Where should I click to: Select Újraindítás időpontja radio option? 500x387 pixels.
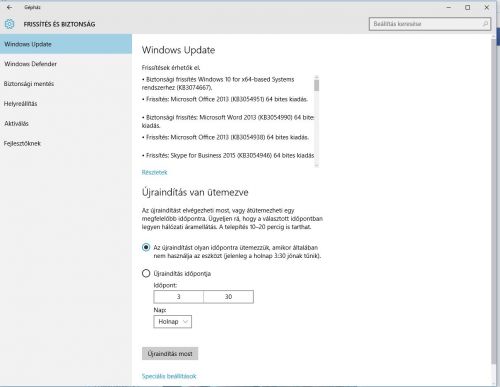(146, 273)
